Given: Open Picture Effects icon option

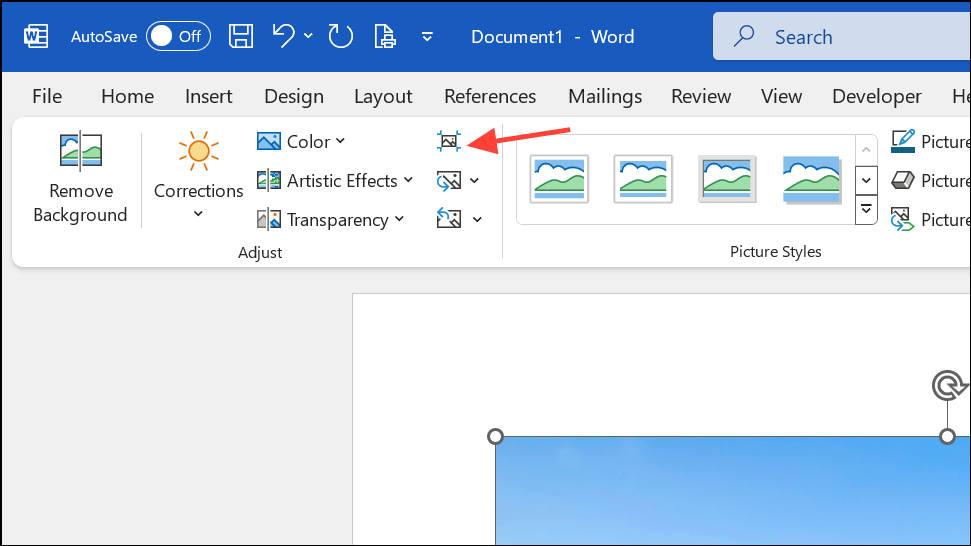Looking at the screenshot, I should click(x=903, y=181).
